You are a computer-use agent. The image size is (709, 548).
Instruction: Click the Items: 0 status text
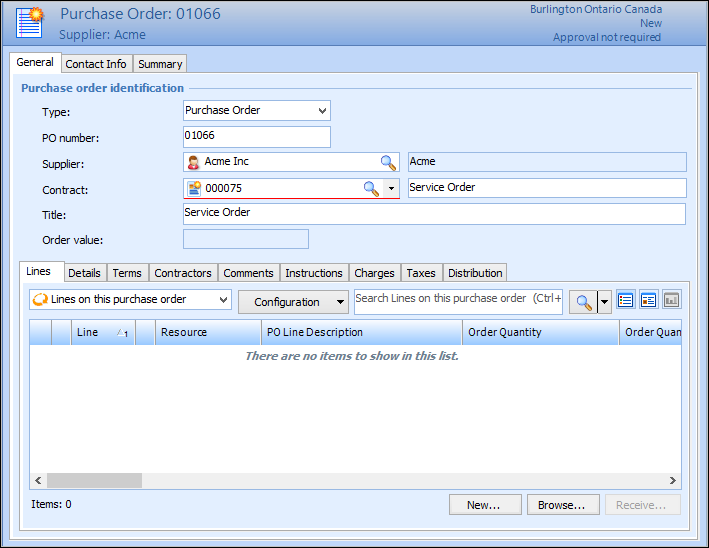[51, 504]
